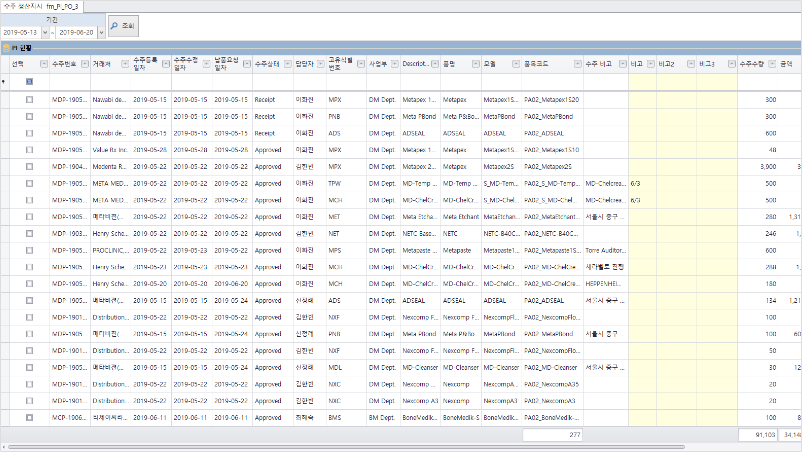This screenshot has width=802, height=452.
Task: Open filter button on 수주상태 column
Action: pos(287,64)
